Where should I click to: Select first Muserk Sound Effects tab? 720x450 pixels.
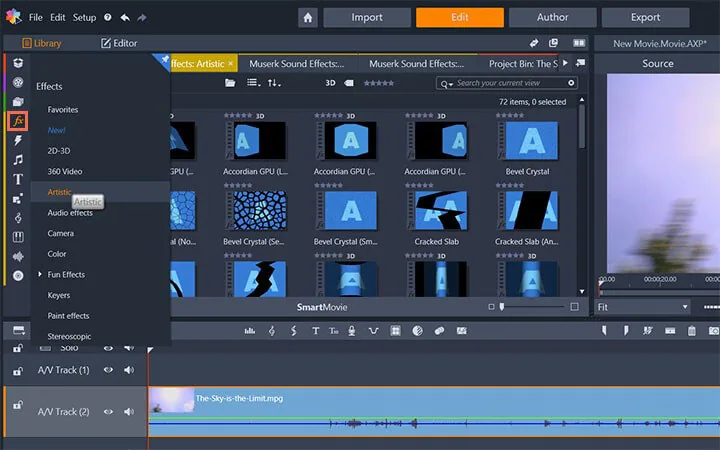tap(297, 63)
